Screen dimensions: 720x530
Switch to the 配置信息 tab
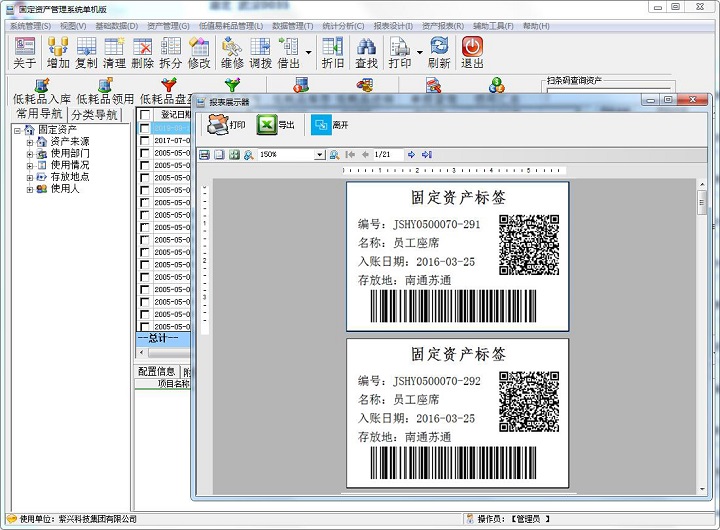pos(157,371)
